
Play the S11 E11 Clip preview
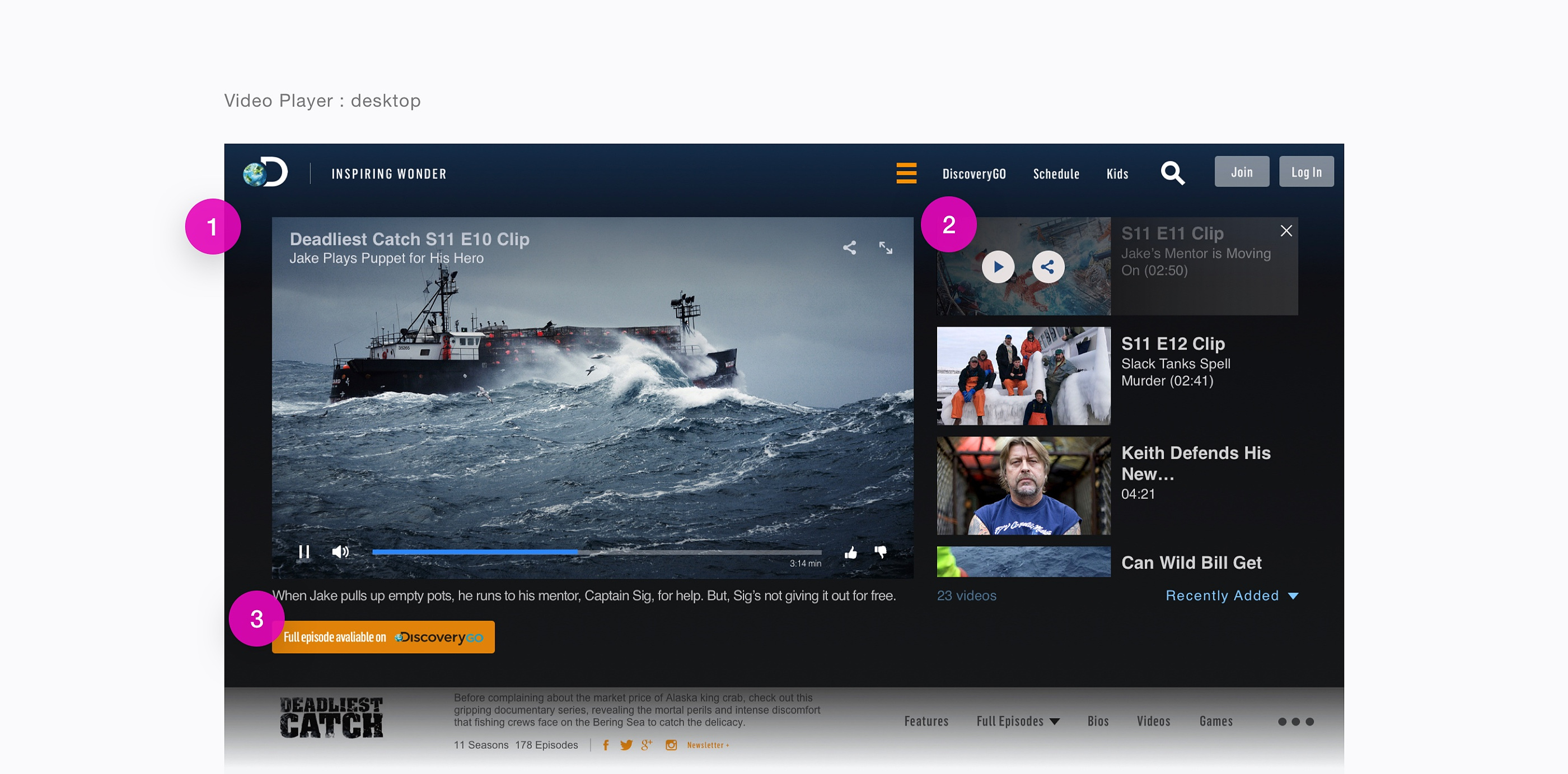[998, 267]
